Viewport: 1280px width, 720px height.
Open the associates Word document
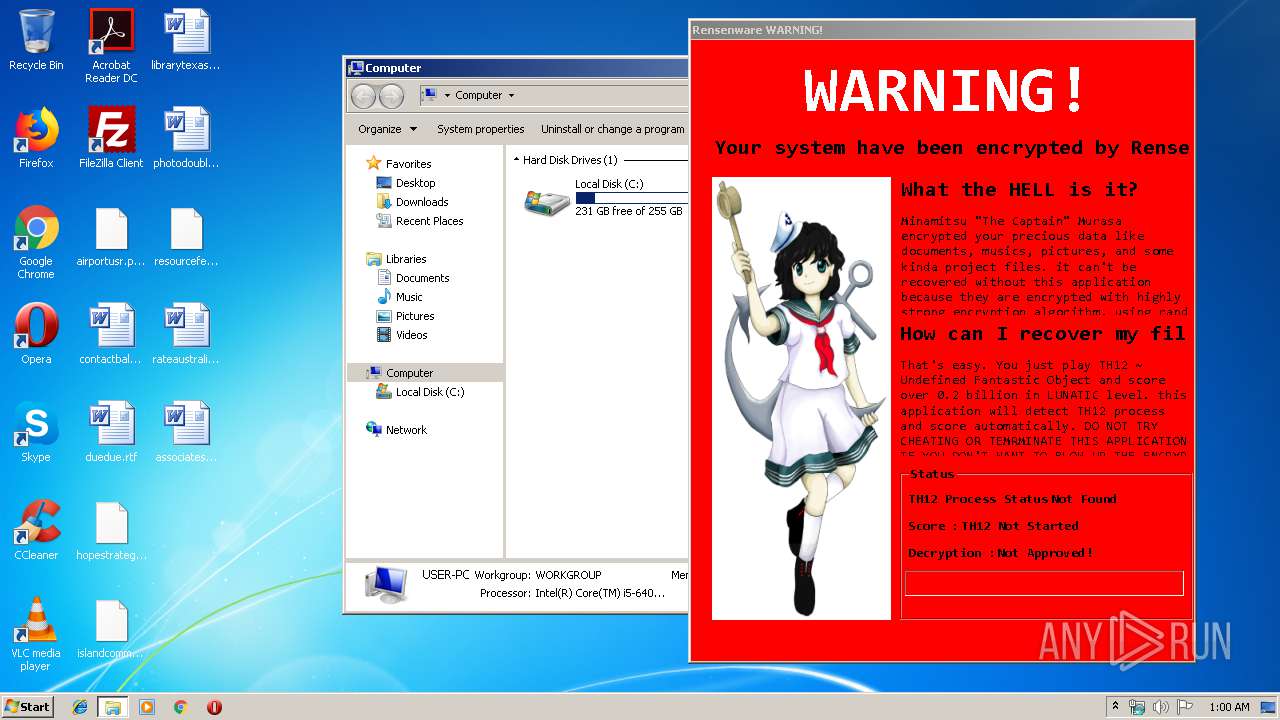point(186,432)
